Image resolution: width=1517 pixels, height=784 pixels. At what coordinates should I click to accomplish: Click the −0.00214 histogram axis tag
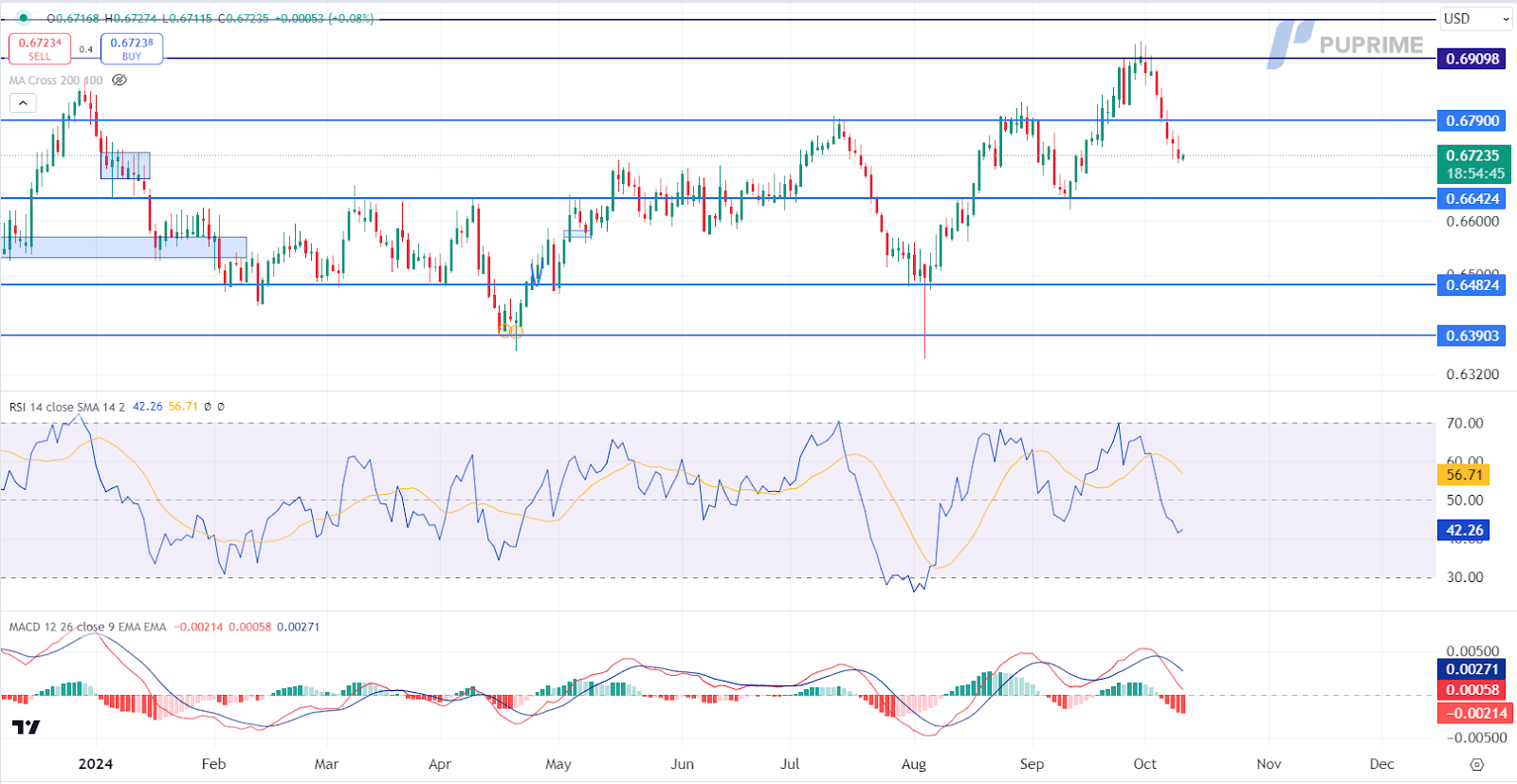1474,714
